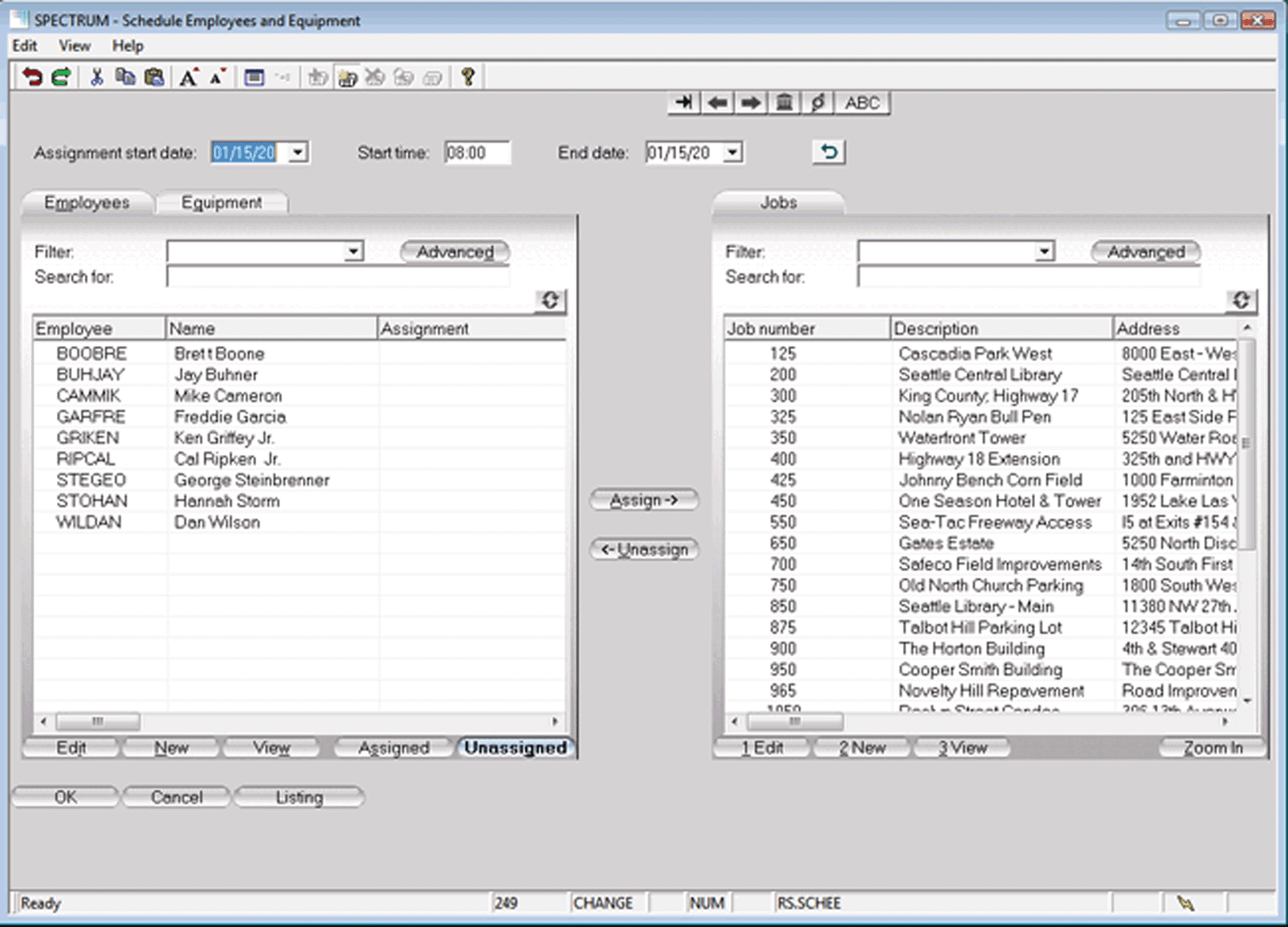Click the <- Unassign button

pos(644,549)
